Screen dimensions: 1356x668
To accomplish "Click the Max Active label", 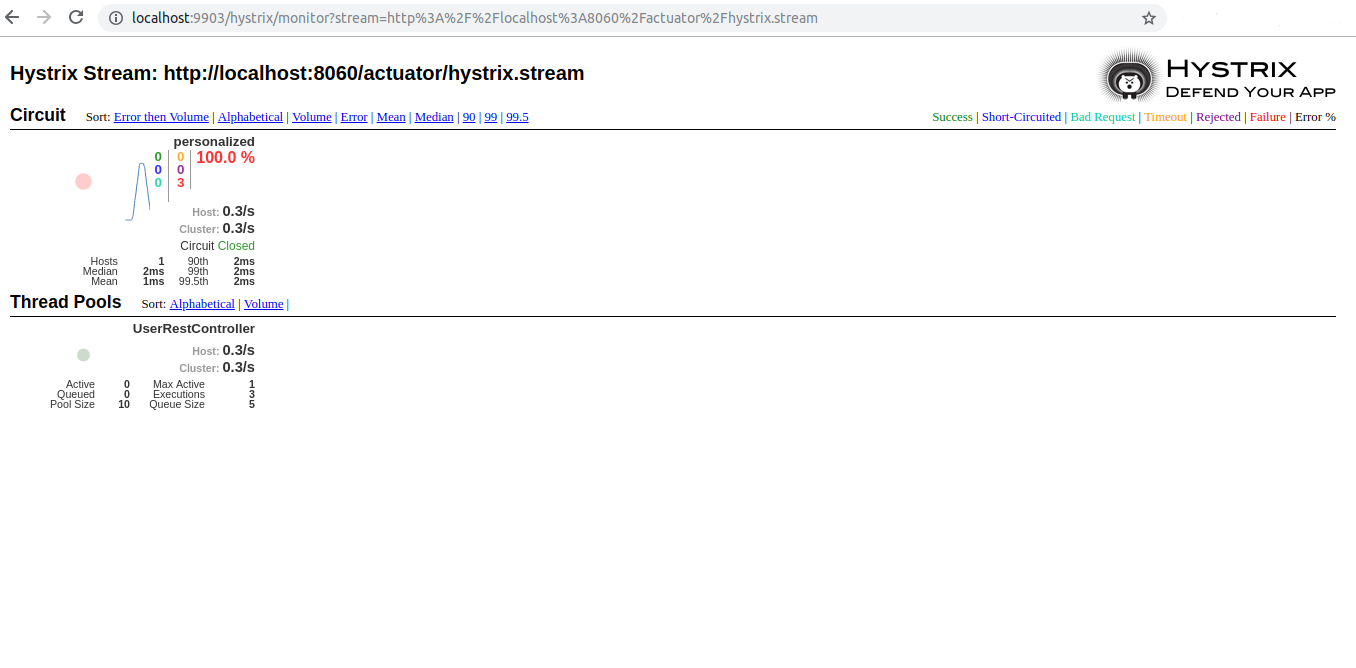I will [x=179, y=385].
